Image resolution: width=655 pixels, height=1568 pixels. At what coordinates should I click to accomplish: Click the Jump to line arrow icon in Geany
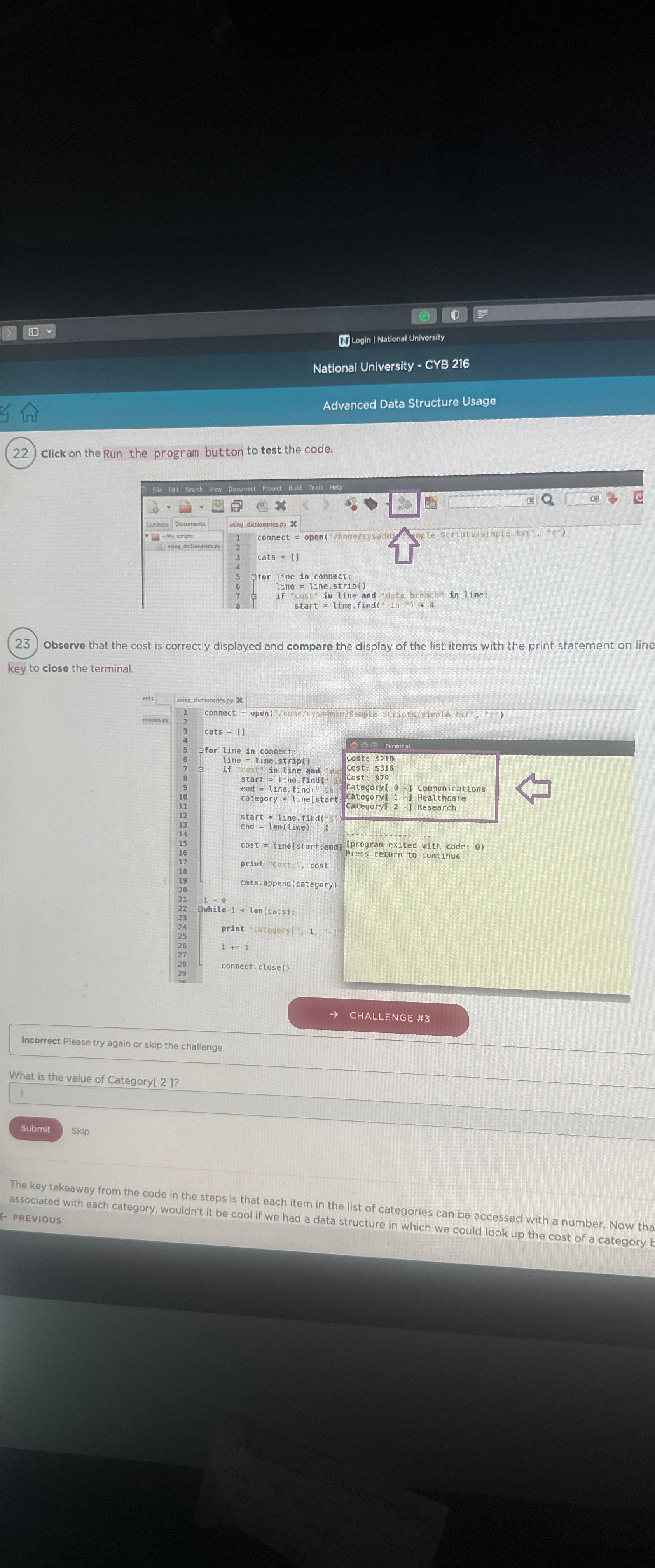[x=612, y=498]
